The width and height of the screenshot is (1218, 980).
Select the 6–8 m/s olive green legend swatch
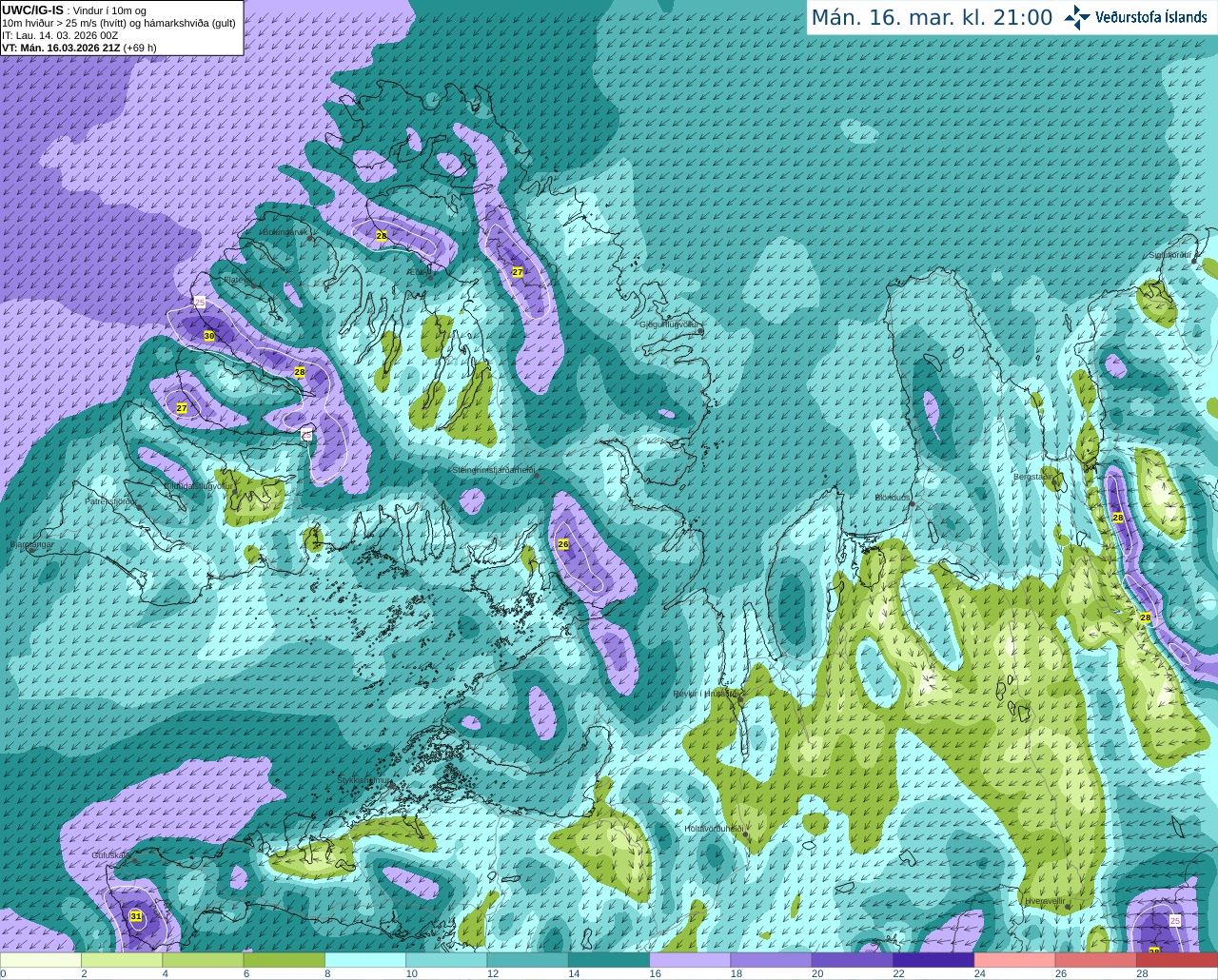[284, 960]
